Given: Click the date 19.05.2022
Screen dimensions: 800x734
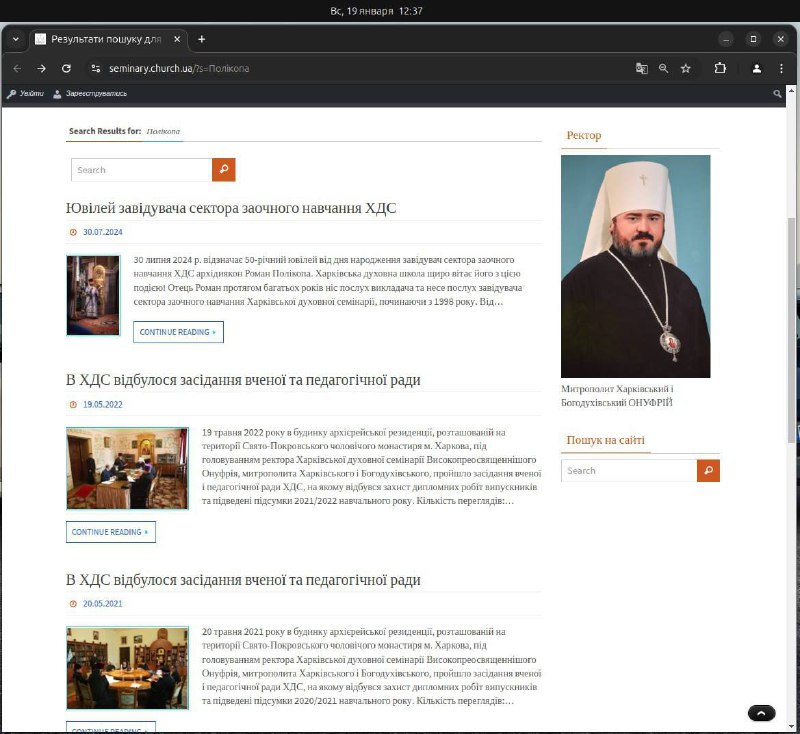Looking at the screenshot, I should click(103, 404).
